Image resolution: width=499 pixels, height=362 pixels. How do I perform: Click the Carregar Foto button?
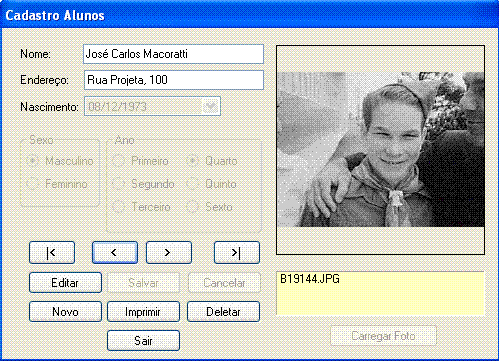383,336
